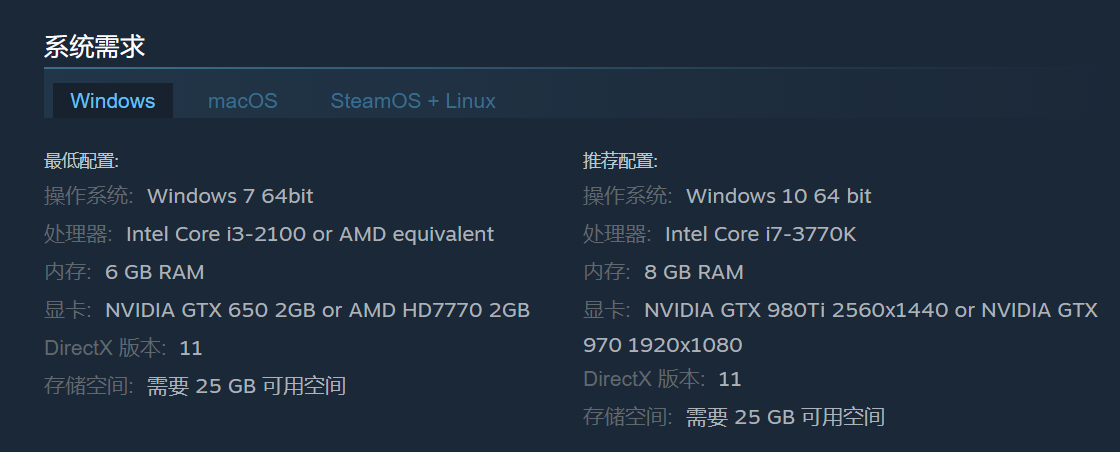The height and width of the screenshot is (452, 1120).
Task: Click minimum 存储空间 25 GB line
Action: (195, 386)
